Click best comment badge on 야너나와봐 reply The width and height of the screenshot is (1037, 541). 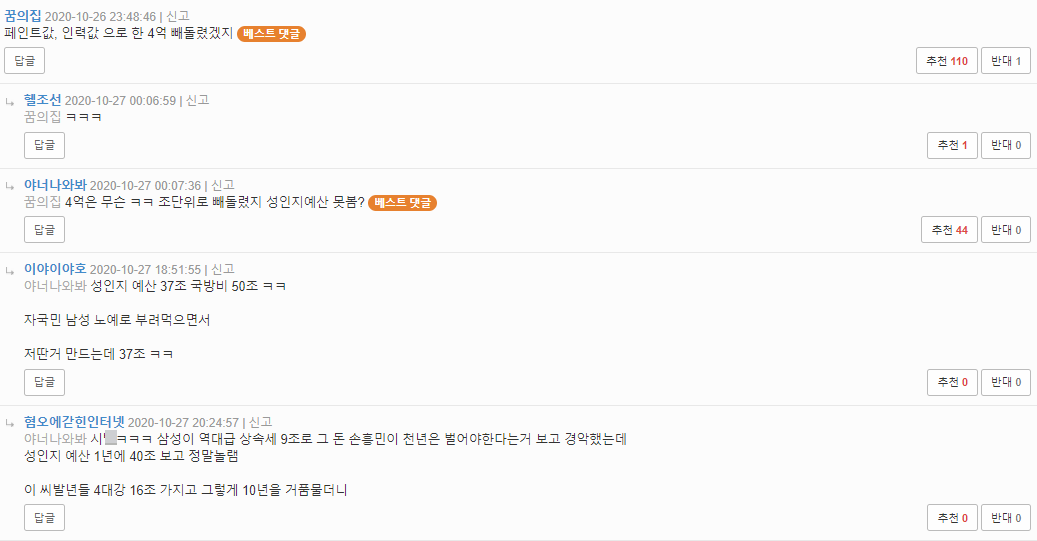403,203
